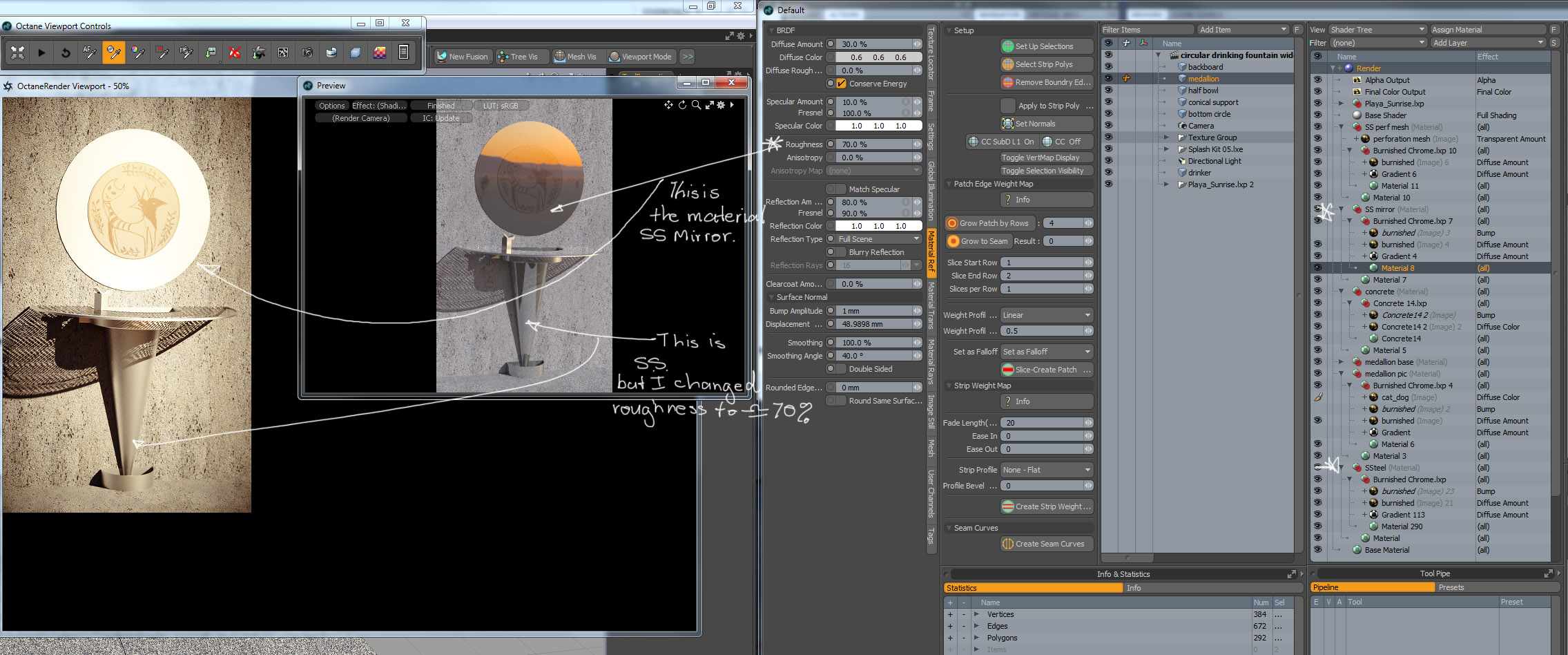The image size is (1568, 655).
Task: Click the color checker icon in Octane toolbar
Action: 380,53
